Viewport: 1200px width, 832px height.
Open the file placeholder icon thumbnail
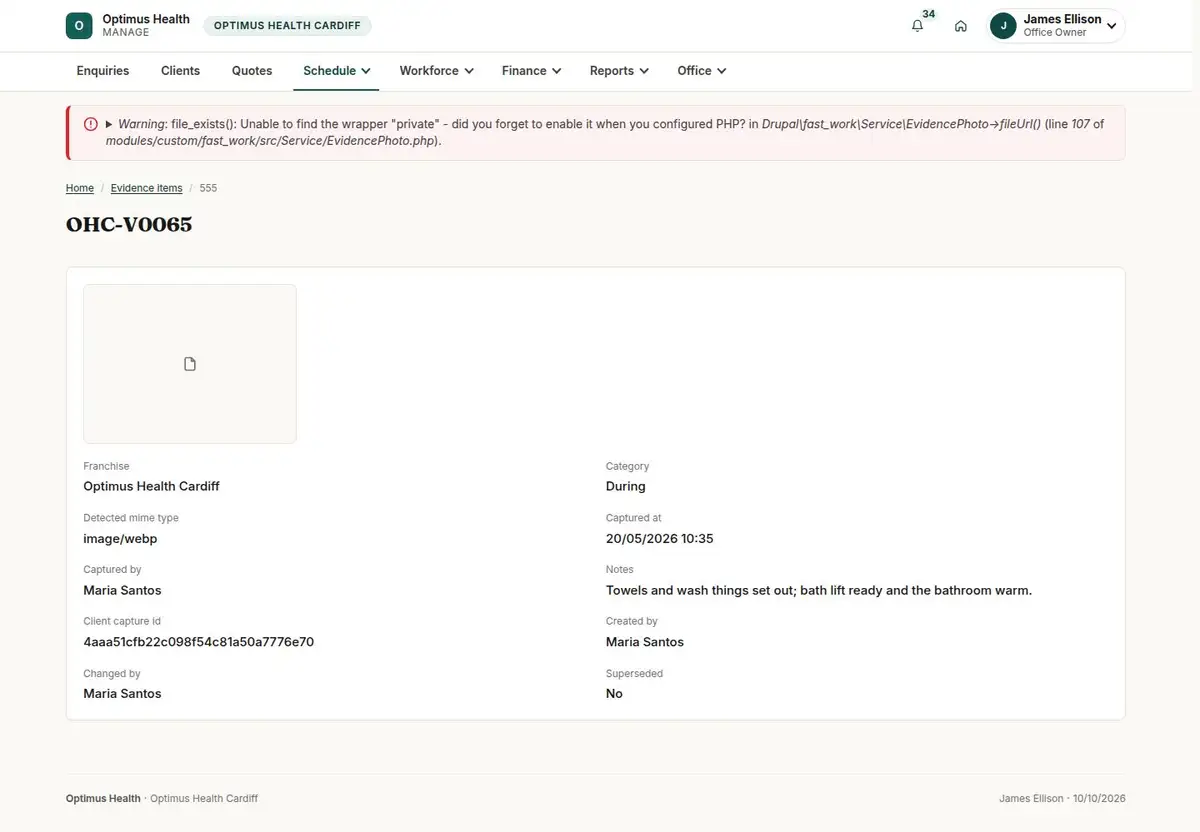(190, 364)
